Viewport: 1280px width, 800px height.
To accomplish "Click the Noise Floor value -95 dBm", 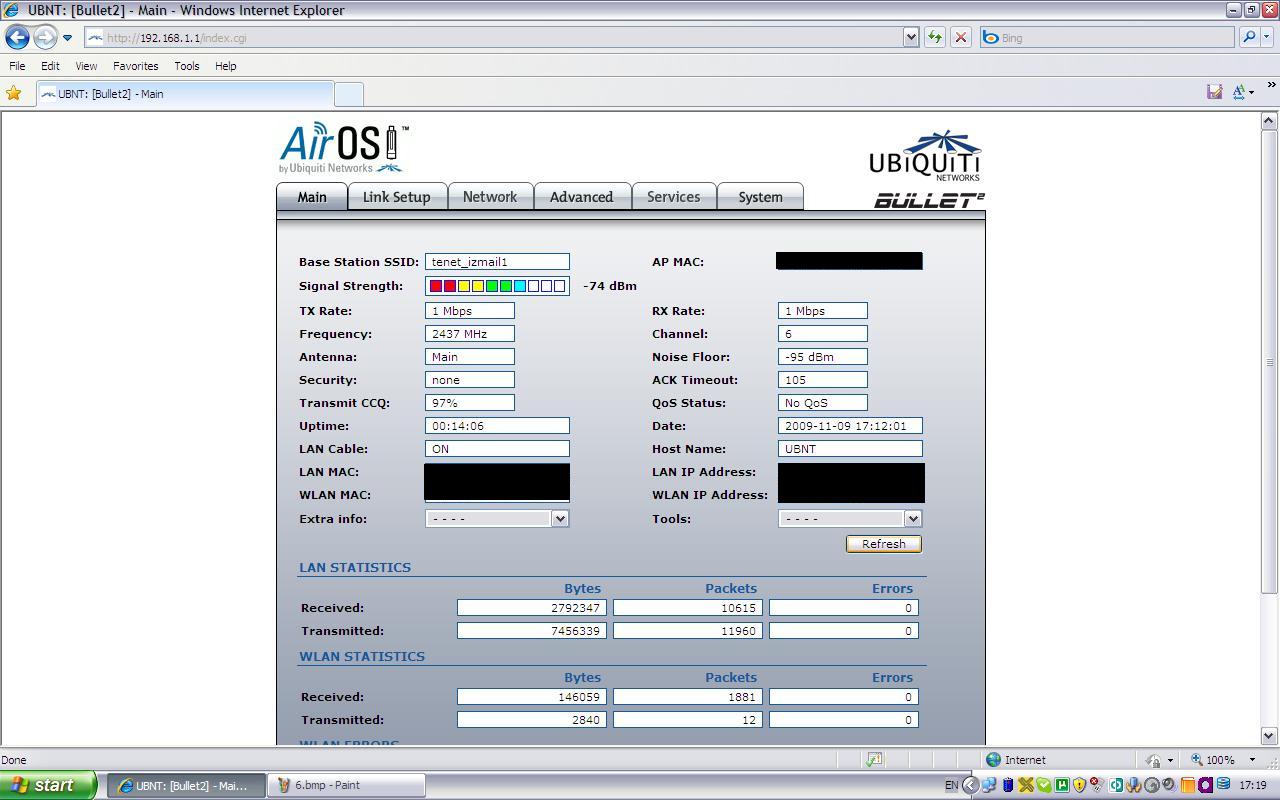I will coord(822,357).
